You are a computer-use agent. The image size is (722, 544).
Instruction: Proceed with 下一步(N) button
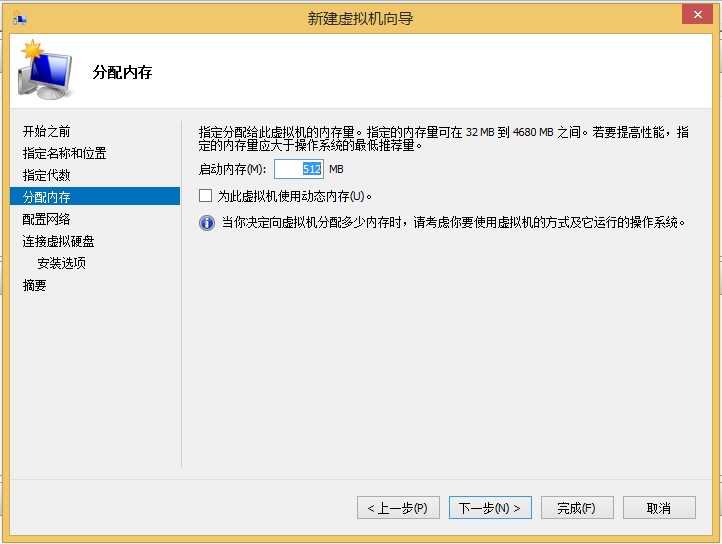490,508
